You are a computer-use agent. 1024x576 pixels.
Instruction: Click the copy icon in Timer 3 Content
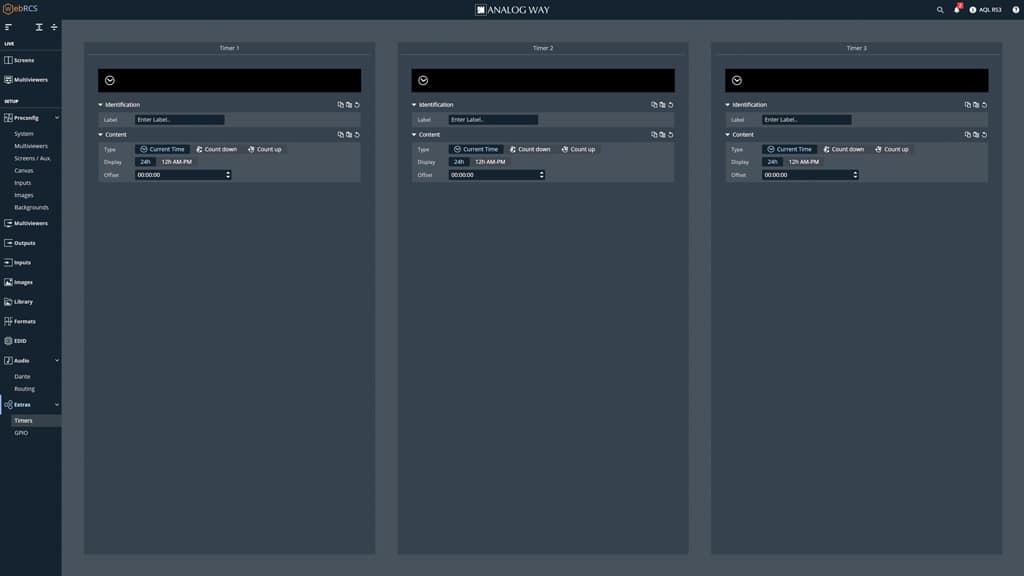pyautogui.click(x=967, y=135)
